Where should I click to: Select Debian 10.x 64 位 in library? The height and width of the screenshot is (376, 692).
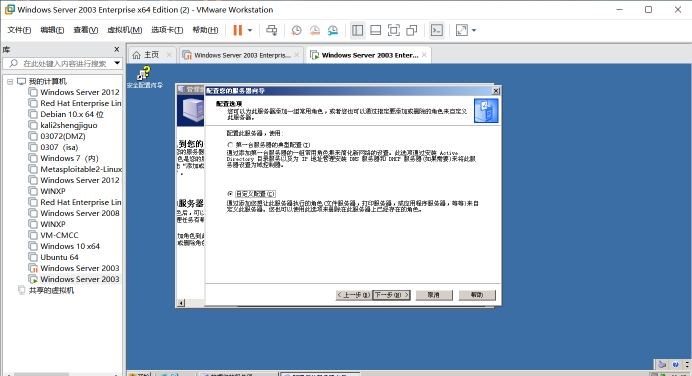click(72, 114)
